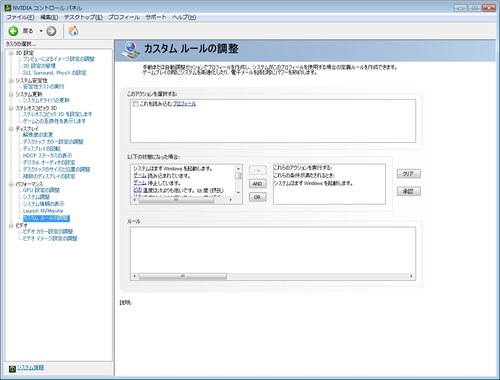500x380 pixels.
Task: Open the サポート menu
Action: (156, 17)
